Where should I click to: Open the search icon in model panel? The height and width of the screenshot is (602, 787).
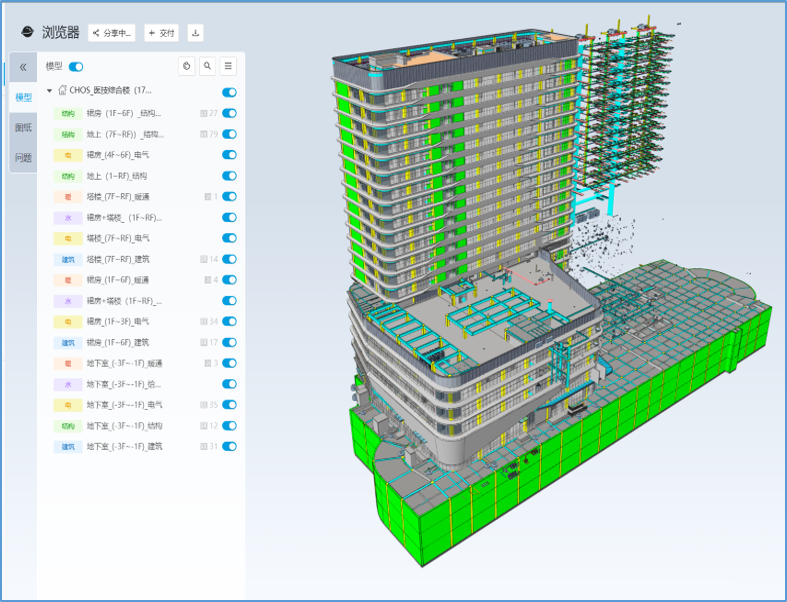pos(207,66)
